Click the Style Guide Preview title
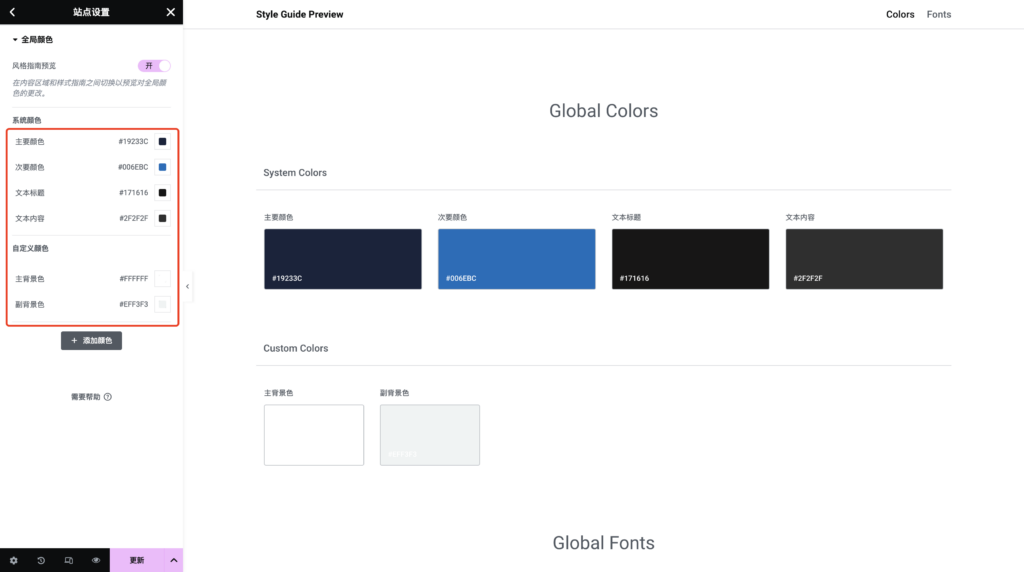 pos(300,14)
